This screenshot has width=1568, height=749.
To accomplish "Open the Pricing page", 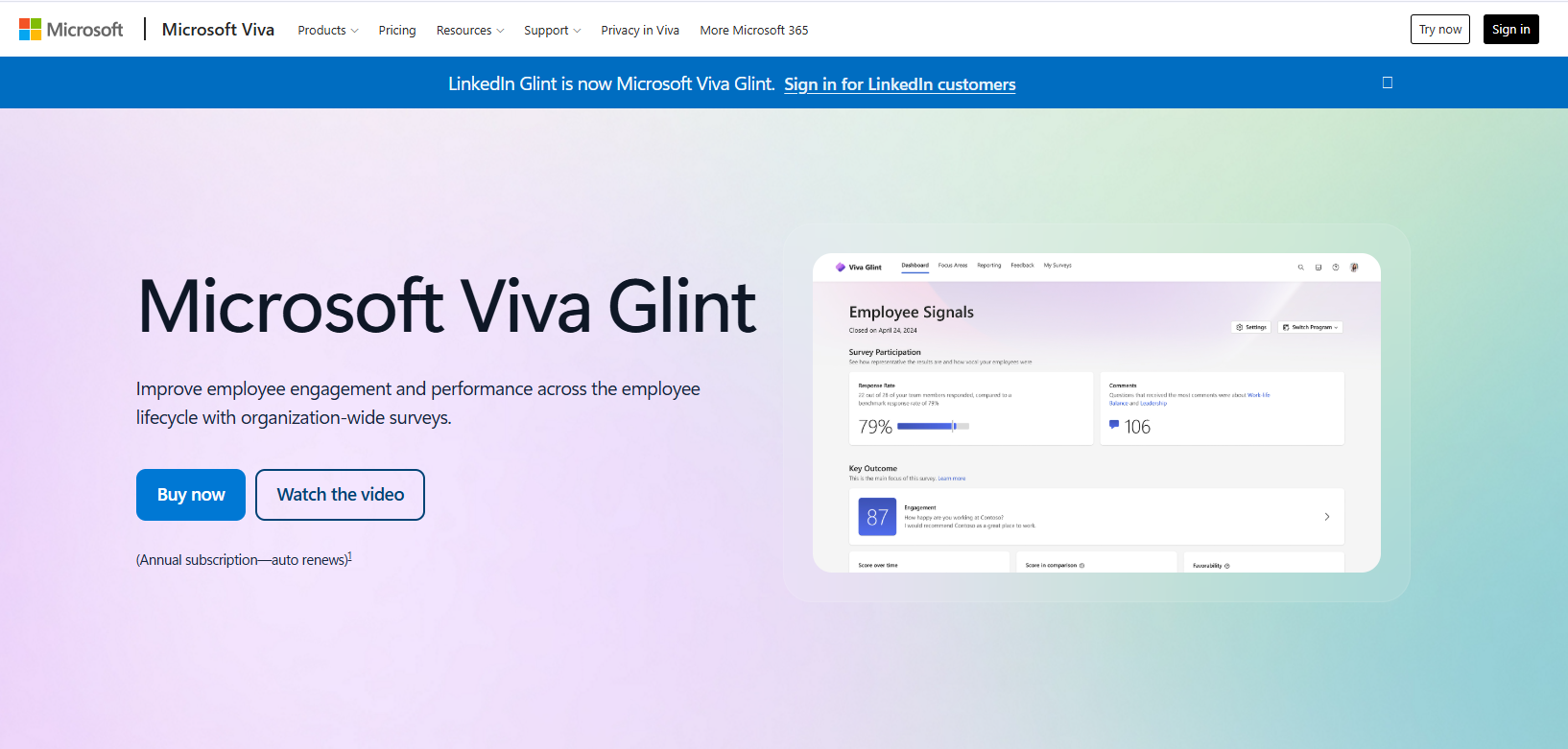I will (x=397, y=31).
